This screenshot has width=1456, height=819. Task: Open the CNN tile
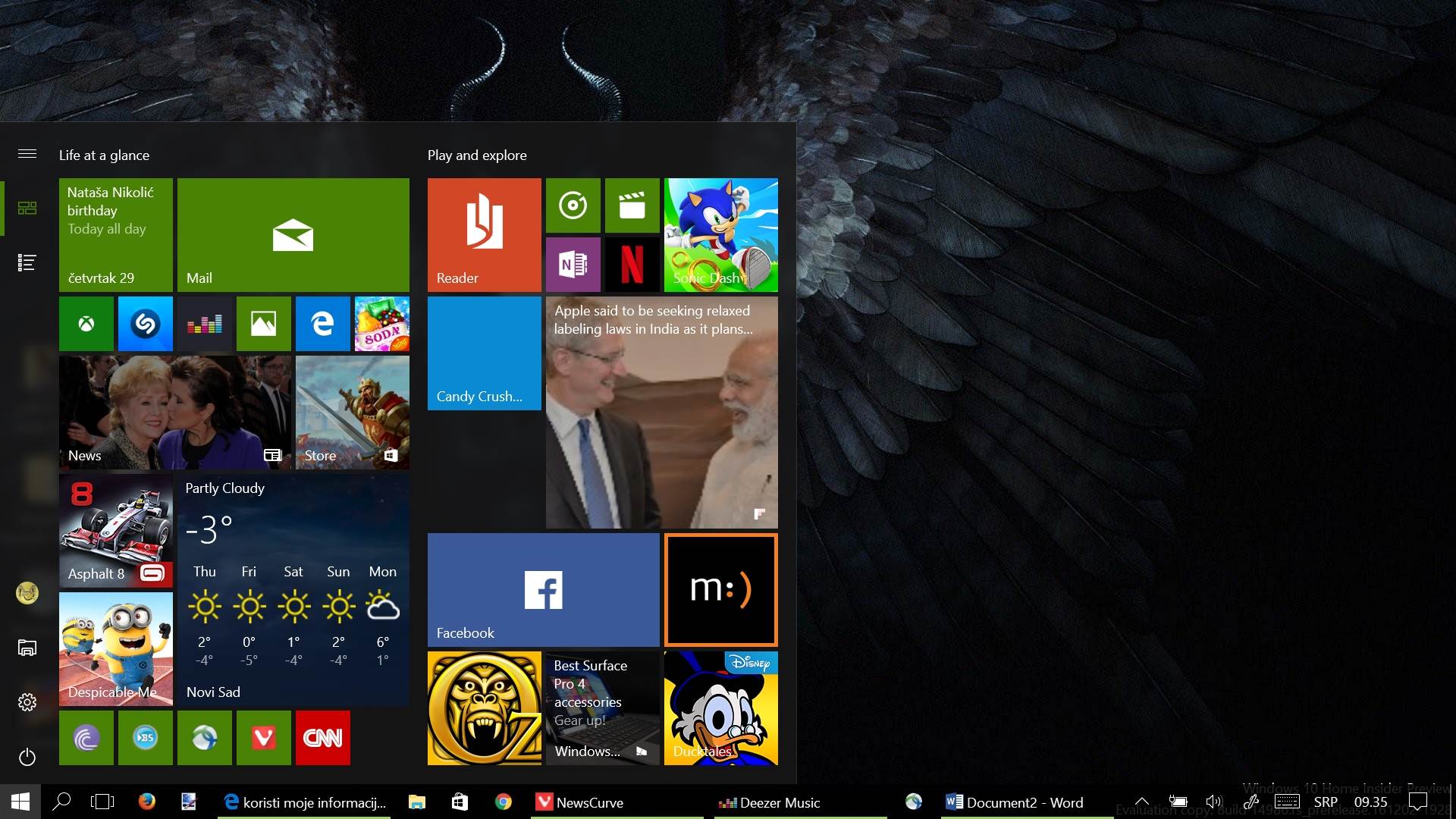pos(323,738)
